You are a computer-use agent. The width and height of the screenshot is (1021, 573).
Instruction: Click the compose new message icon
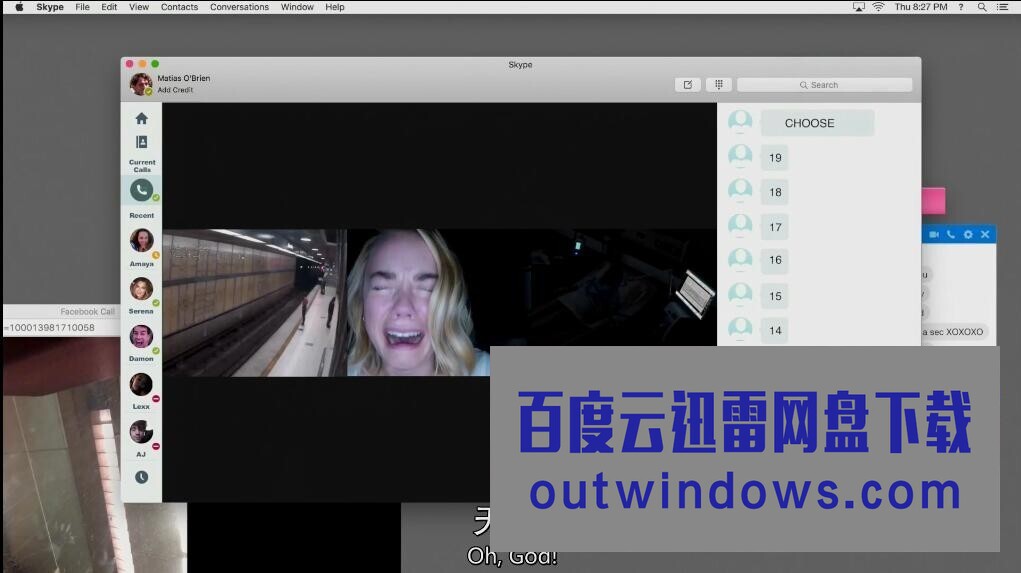click(688, 85)
